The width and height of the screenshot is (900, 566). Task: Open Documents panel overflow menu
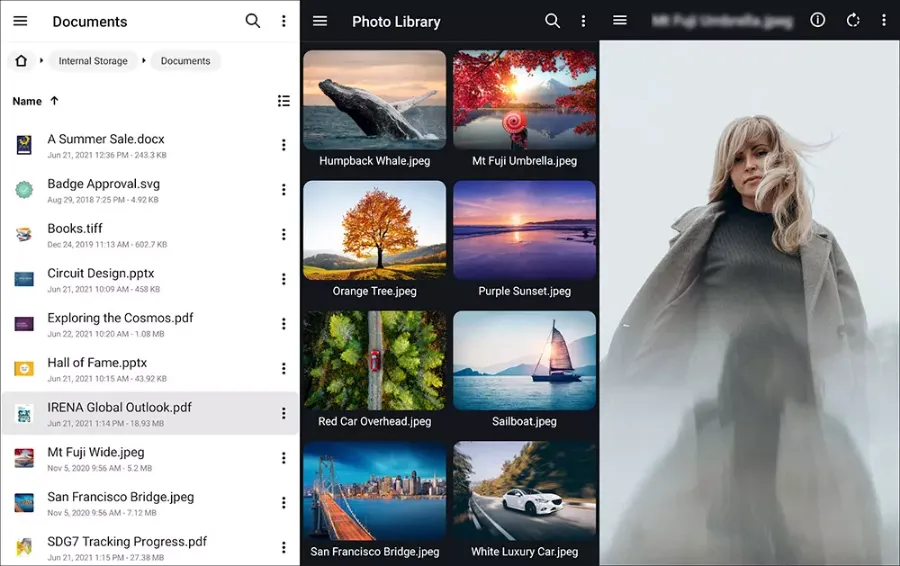click(284, 21)
